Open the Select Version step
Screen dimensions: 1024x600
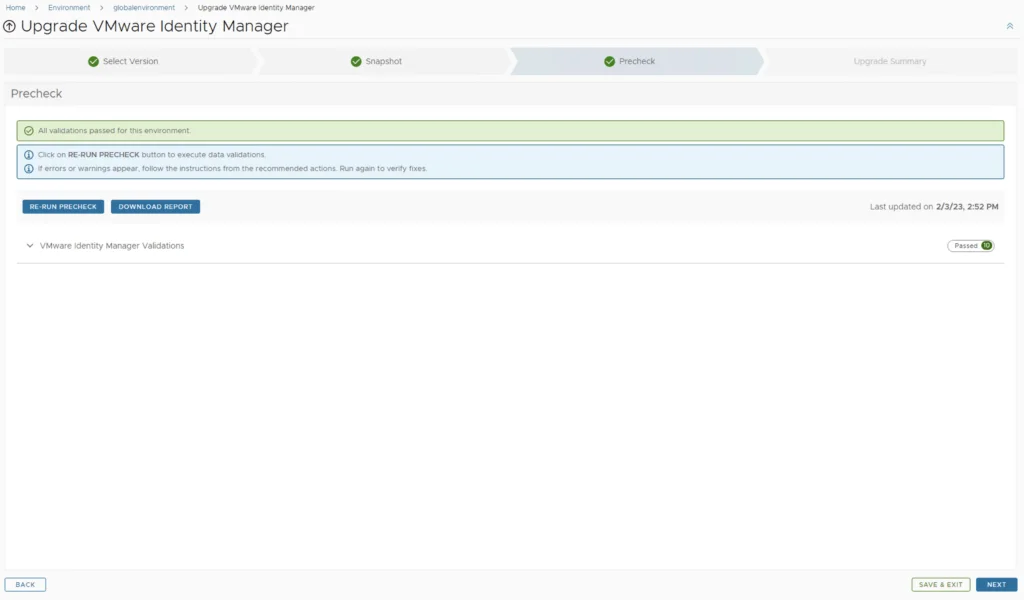(131, 61)
